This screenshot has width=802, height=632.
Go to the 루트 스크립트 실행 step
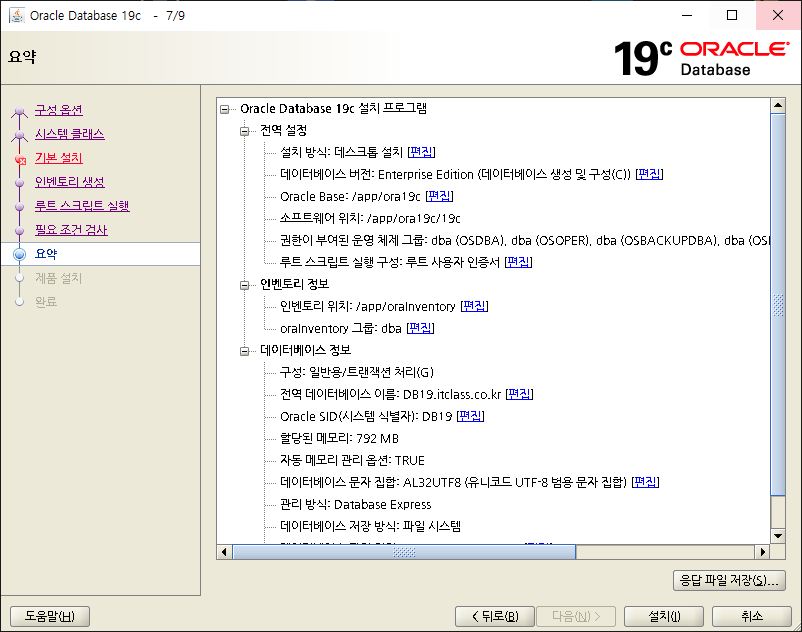(82, 206)
